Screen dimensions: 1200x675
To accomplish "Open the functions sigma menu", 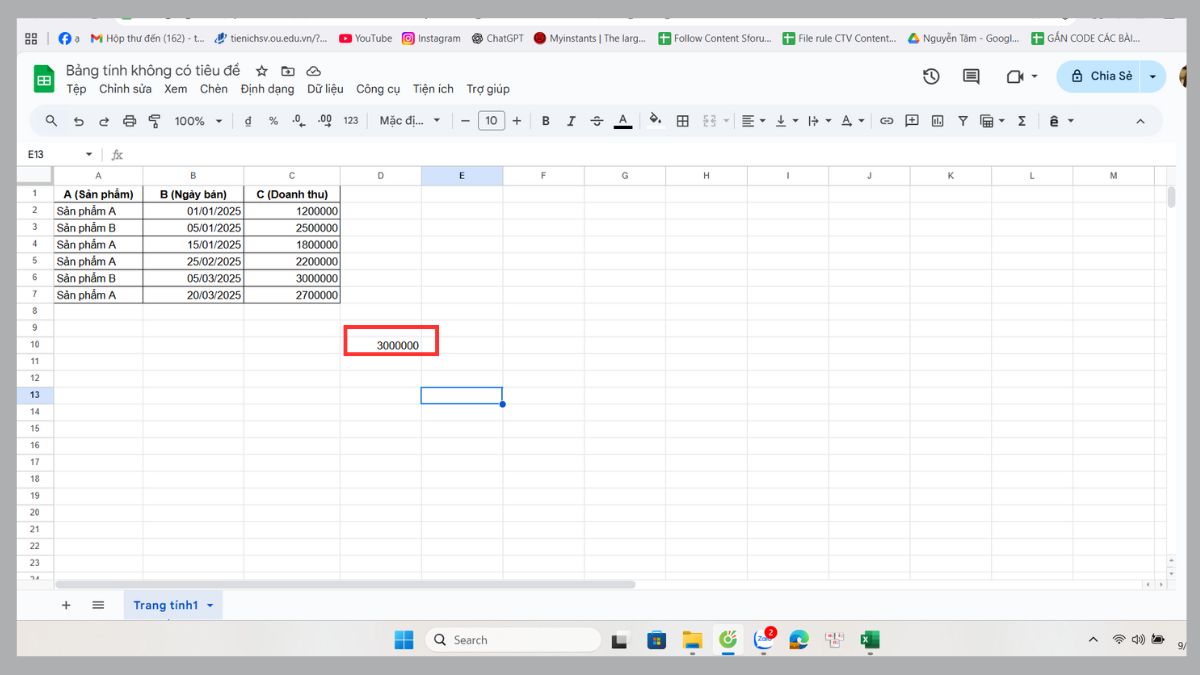I will coord(1022,121).
